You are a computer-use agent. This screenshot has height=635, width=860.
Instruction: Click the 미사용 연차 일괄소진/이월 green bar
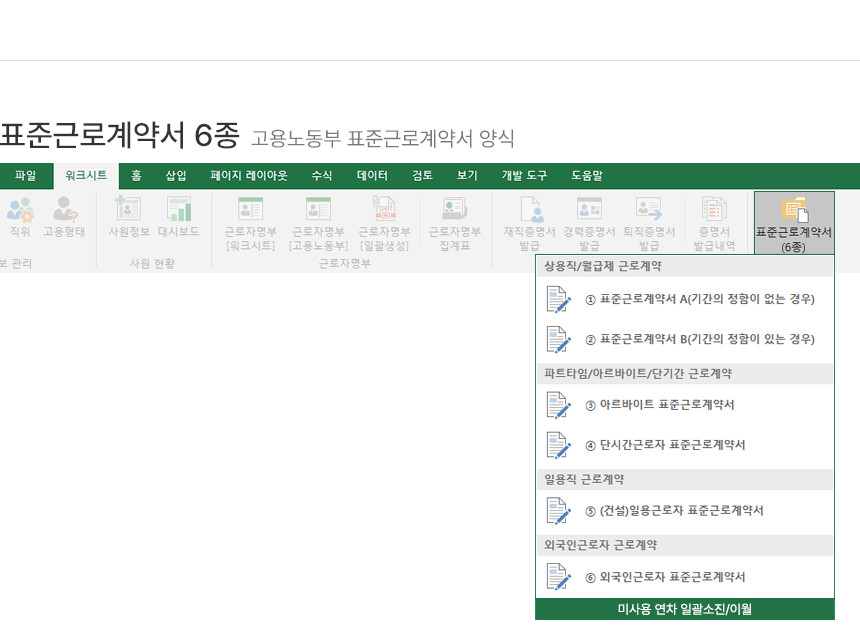point(685,609)
